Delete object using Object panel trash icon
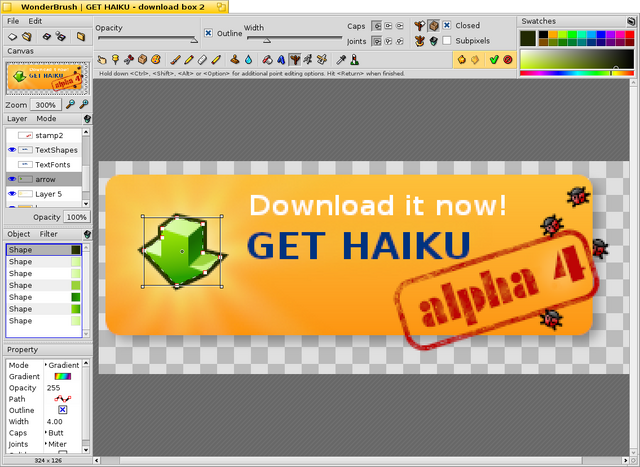The height and width of the screenshot is (467, 640). 87,234
